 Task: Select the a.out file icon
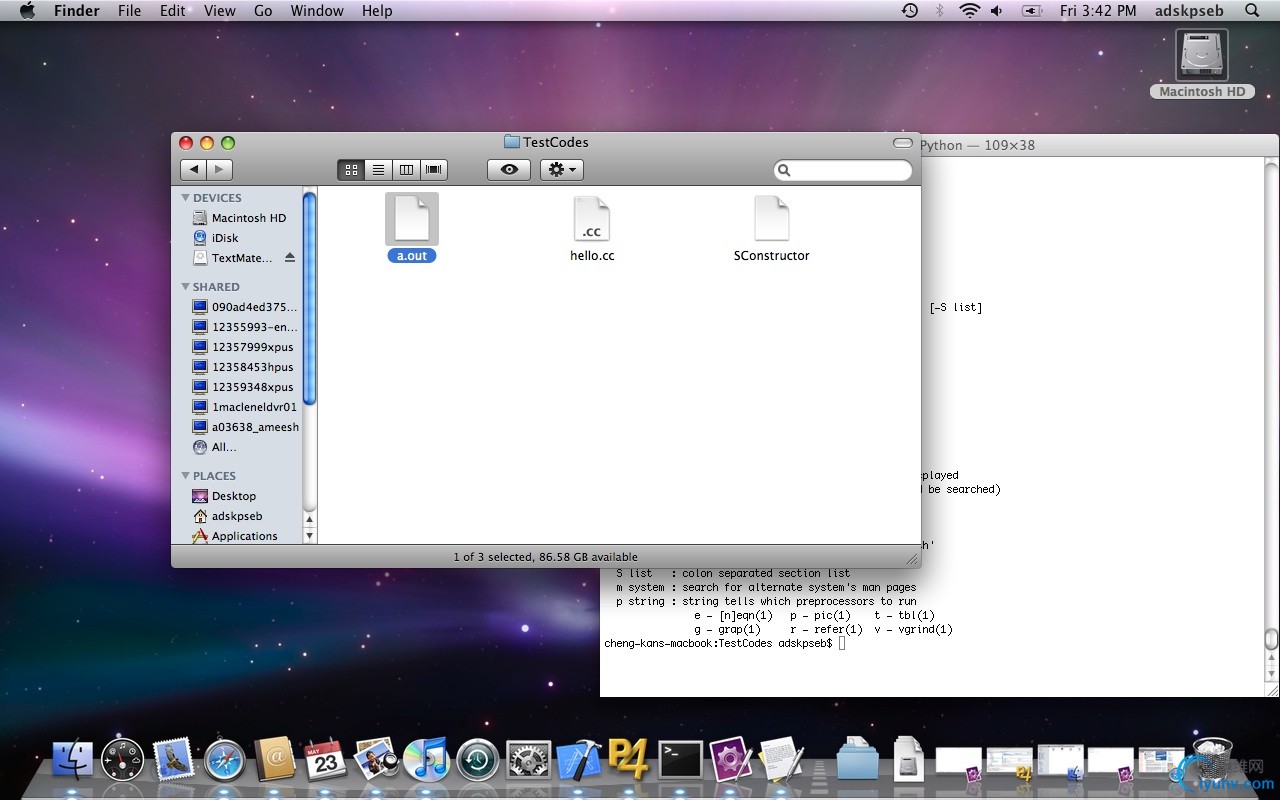click(412, 220)
